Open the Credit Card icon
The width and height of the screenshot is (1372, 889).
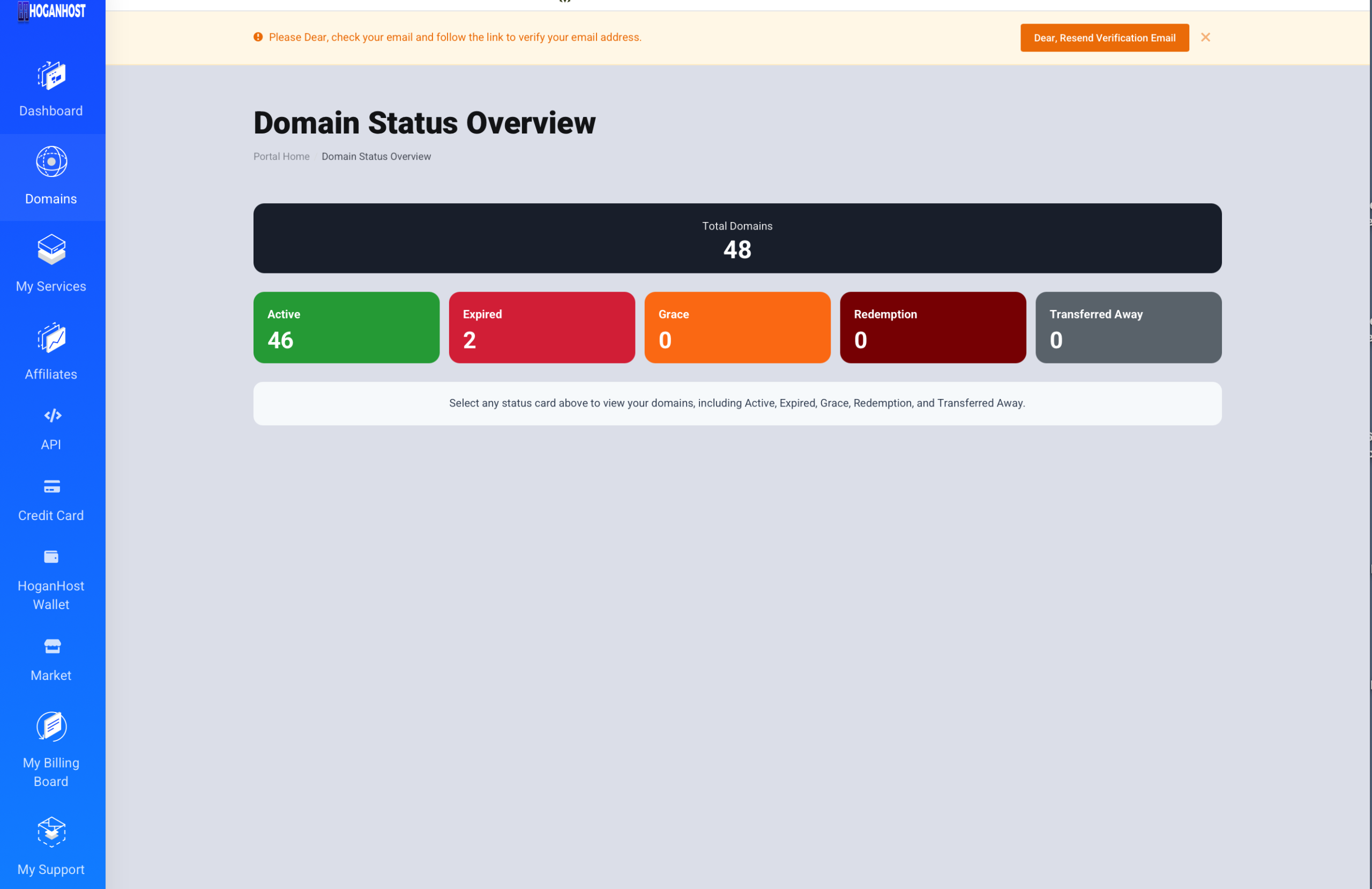click(x=51, y=486)
